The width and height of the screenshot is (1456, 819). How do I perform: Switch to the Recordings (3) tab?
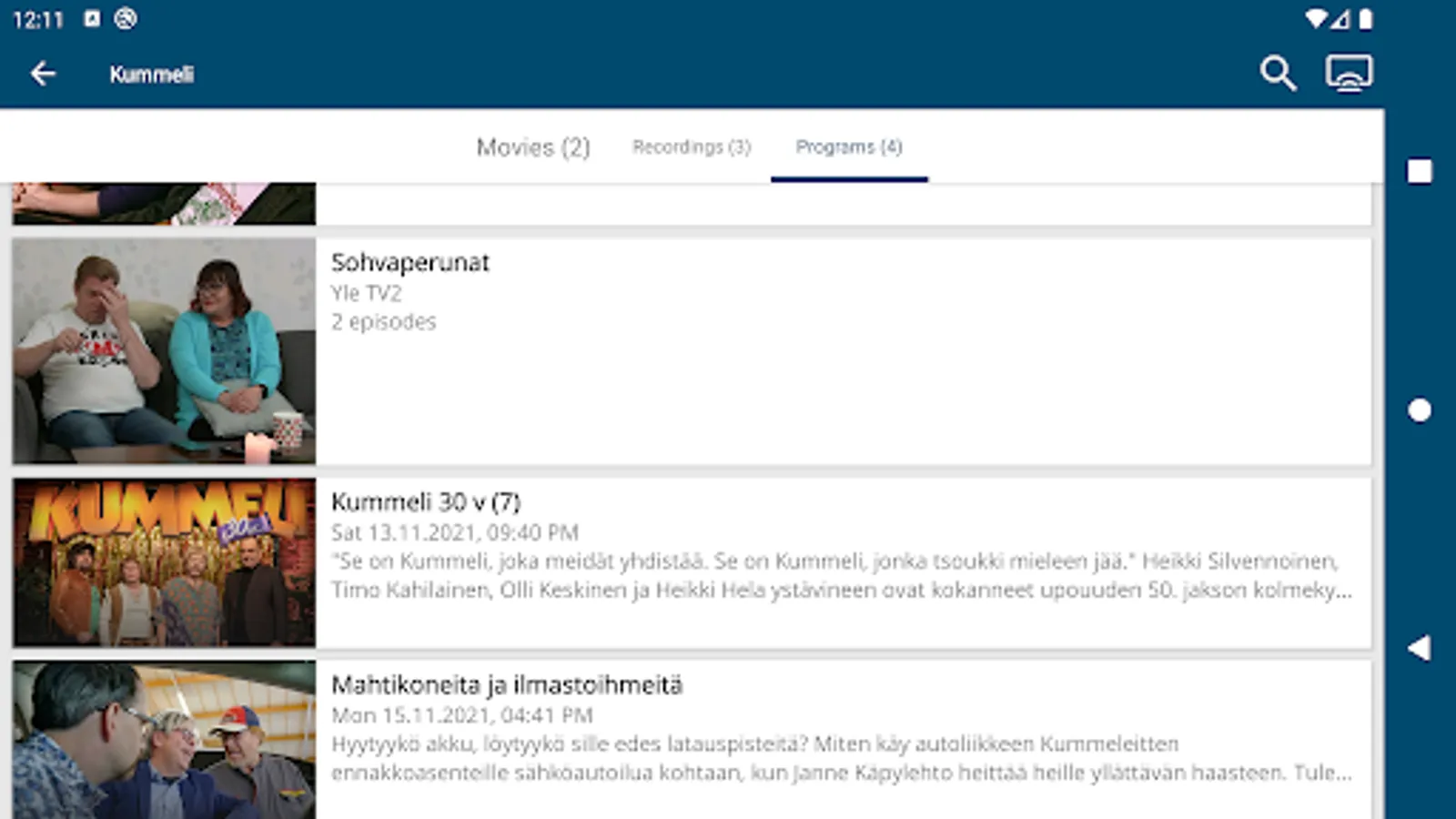pyautogui.click(x=692, y=147)
